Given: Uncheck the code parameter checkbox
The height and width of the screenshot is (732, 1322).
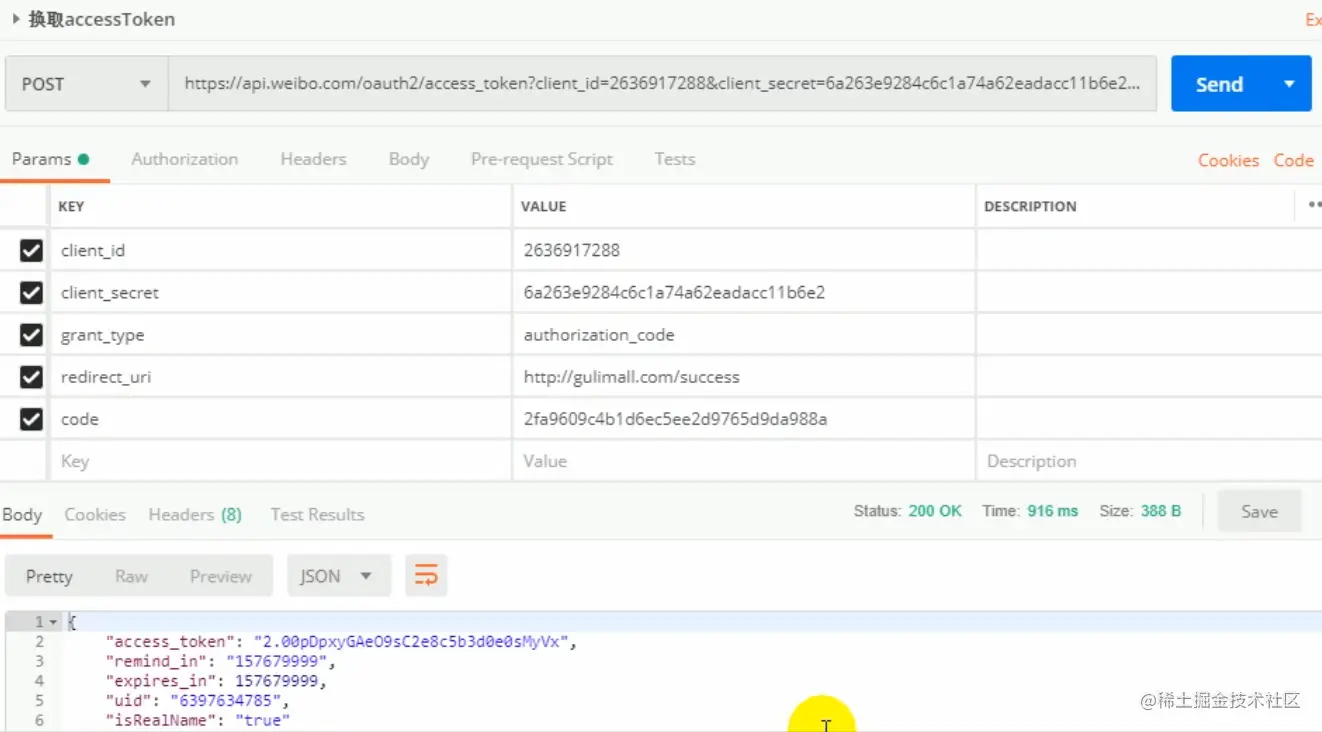Looking at the screenshot, I should (x=31, y=419).
